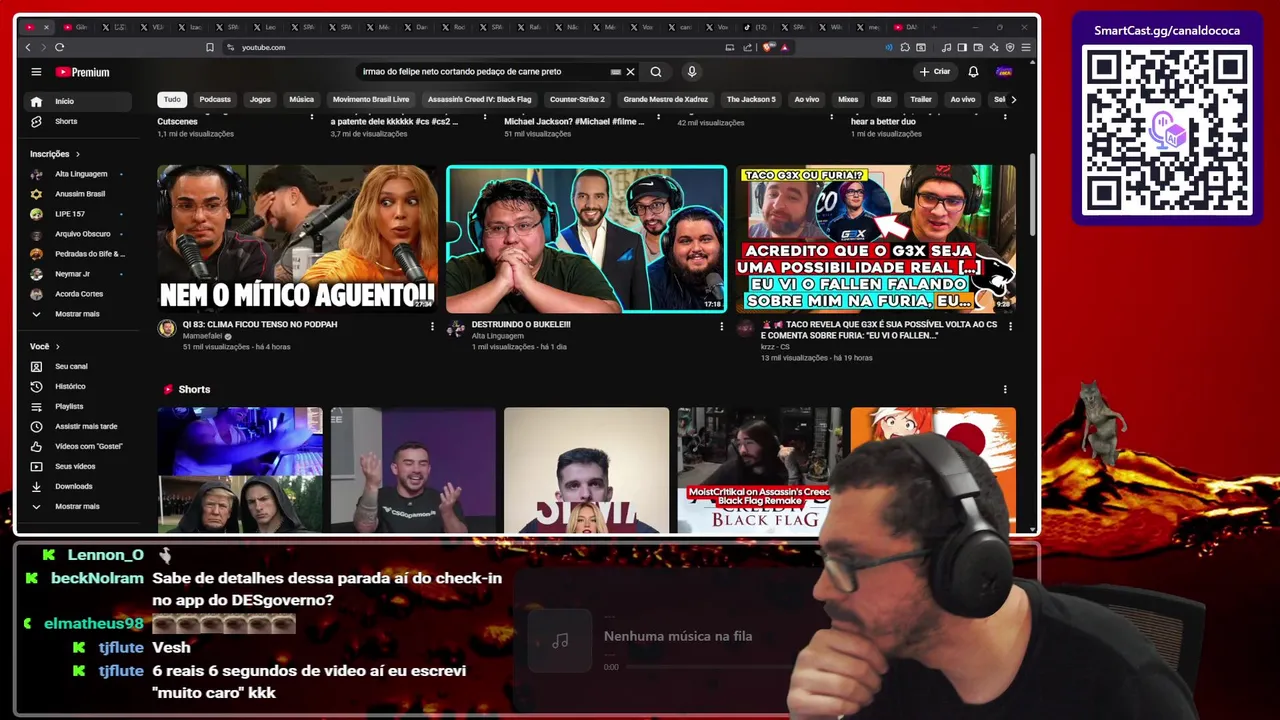Go back in the browser

pyautogui.click(x=28, y=47)
